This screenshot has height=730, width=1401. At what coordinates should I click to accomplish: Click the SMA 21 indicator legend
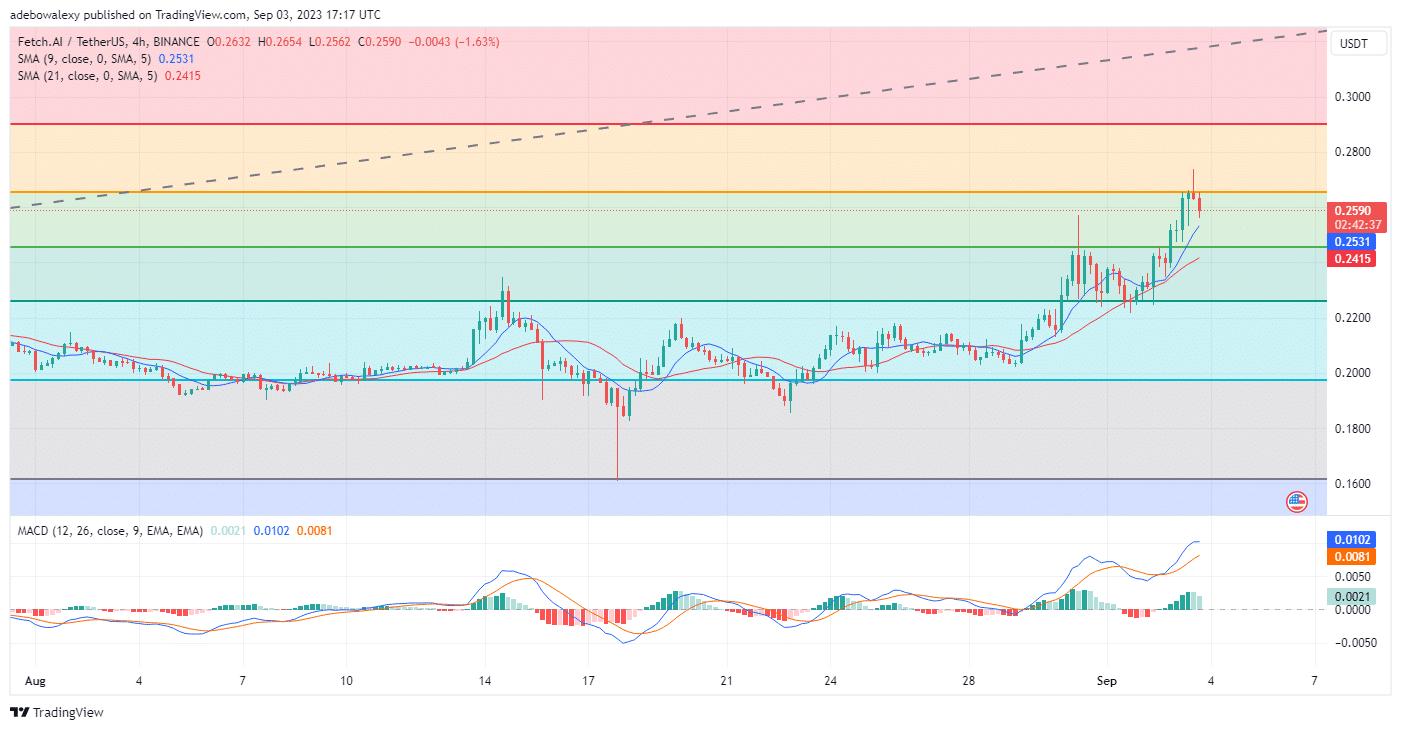tap(109, 76)
